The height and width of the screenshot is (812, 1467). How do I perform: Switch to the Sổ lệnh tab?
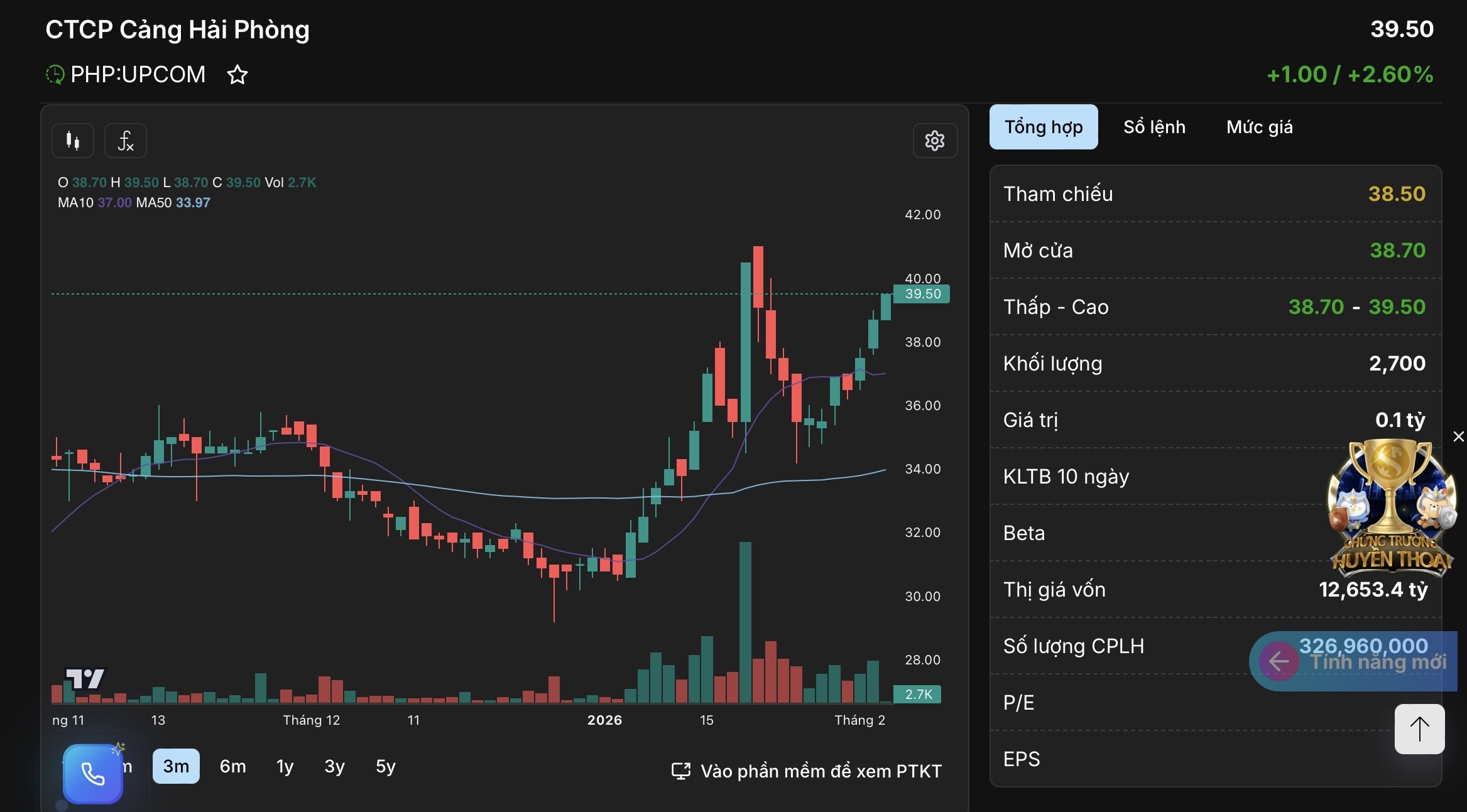point(1154,127)
